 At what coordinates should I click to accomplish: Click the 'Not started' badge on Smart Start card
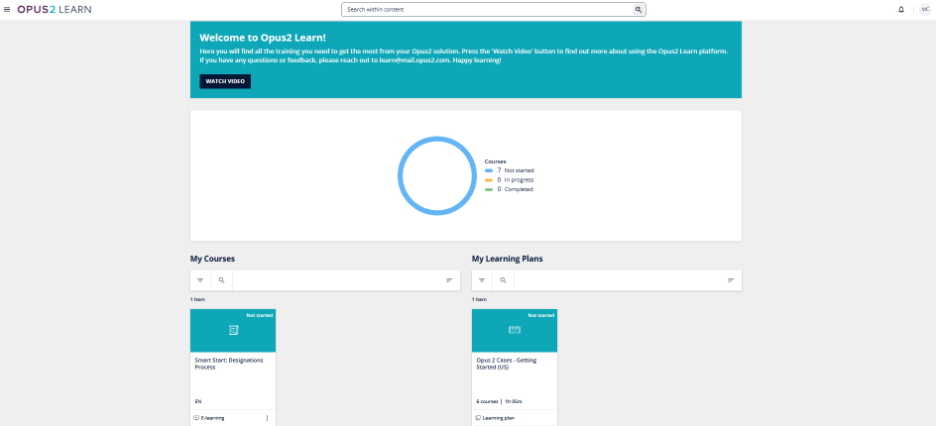tap(260, 315)
